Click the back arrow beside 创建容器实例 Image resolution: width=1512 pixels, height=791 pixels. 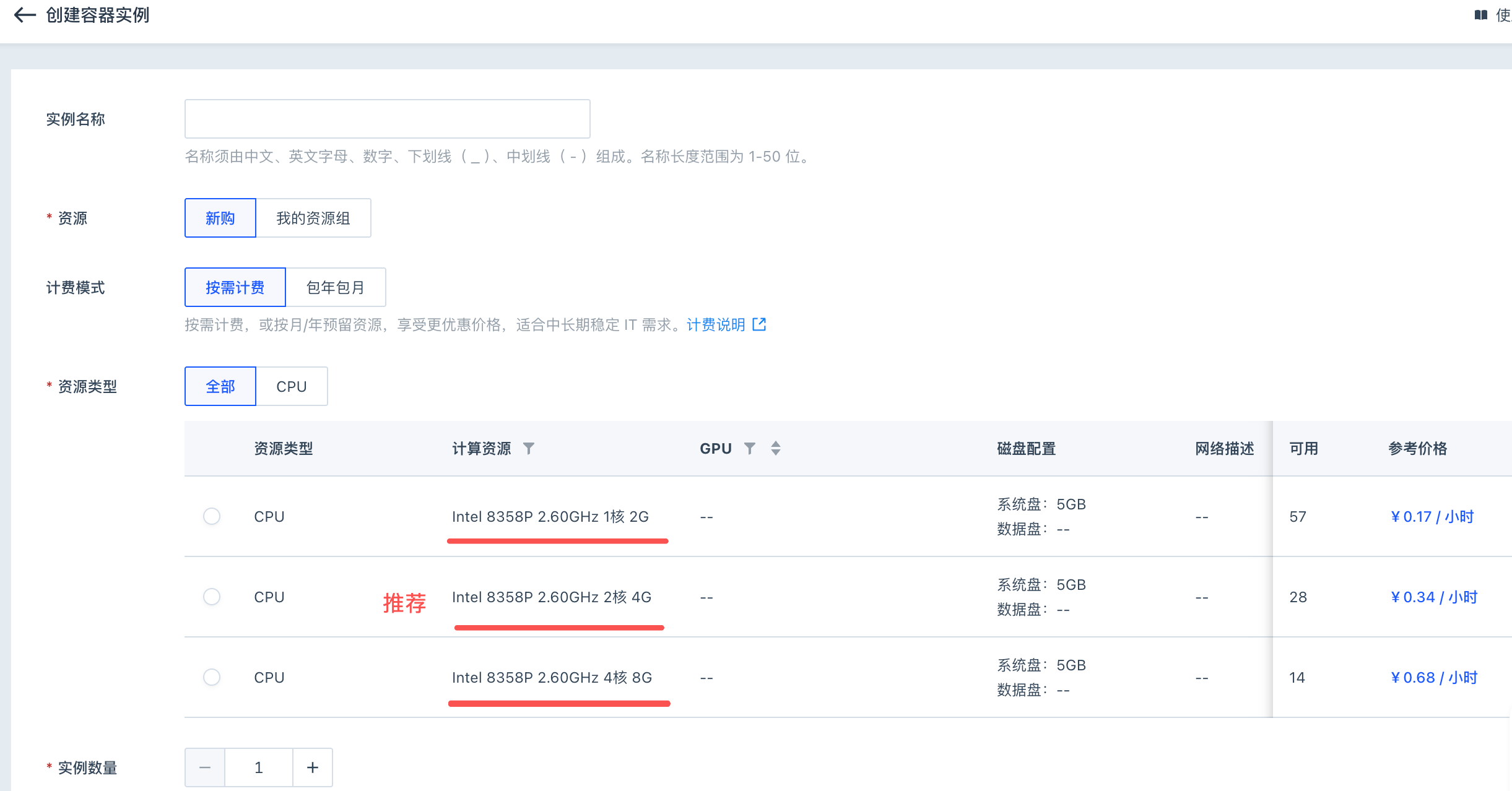coord(25,15)
